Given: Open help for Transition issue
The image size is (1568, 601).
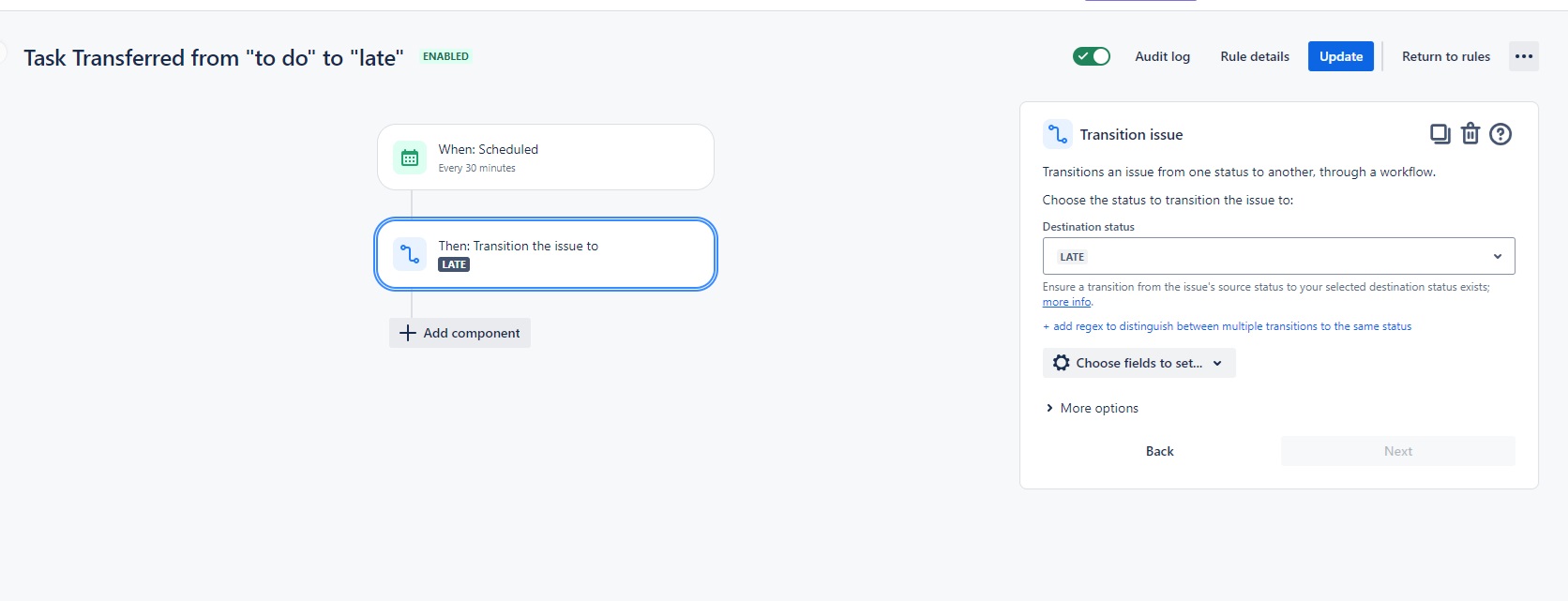Looking at the screenshot, I should (x=1500, y=134).
